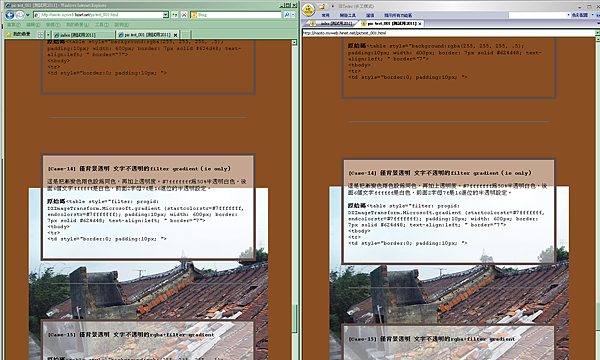Viewport: 600px width, 360px height.
Task: Open IETester tab list arrow at right
Action: pyautogui.click(x=597, y=24)
